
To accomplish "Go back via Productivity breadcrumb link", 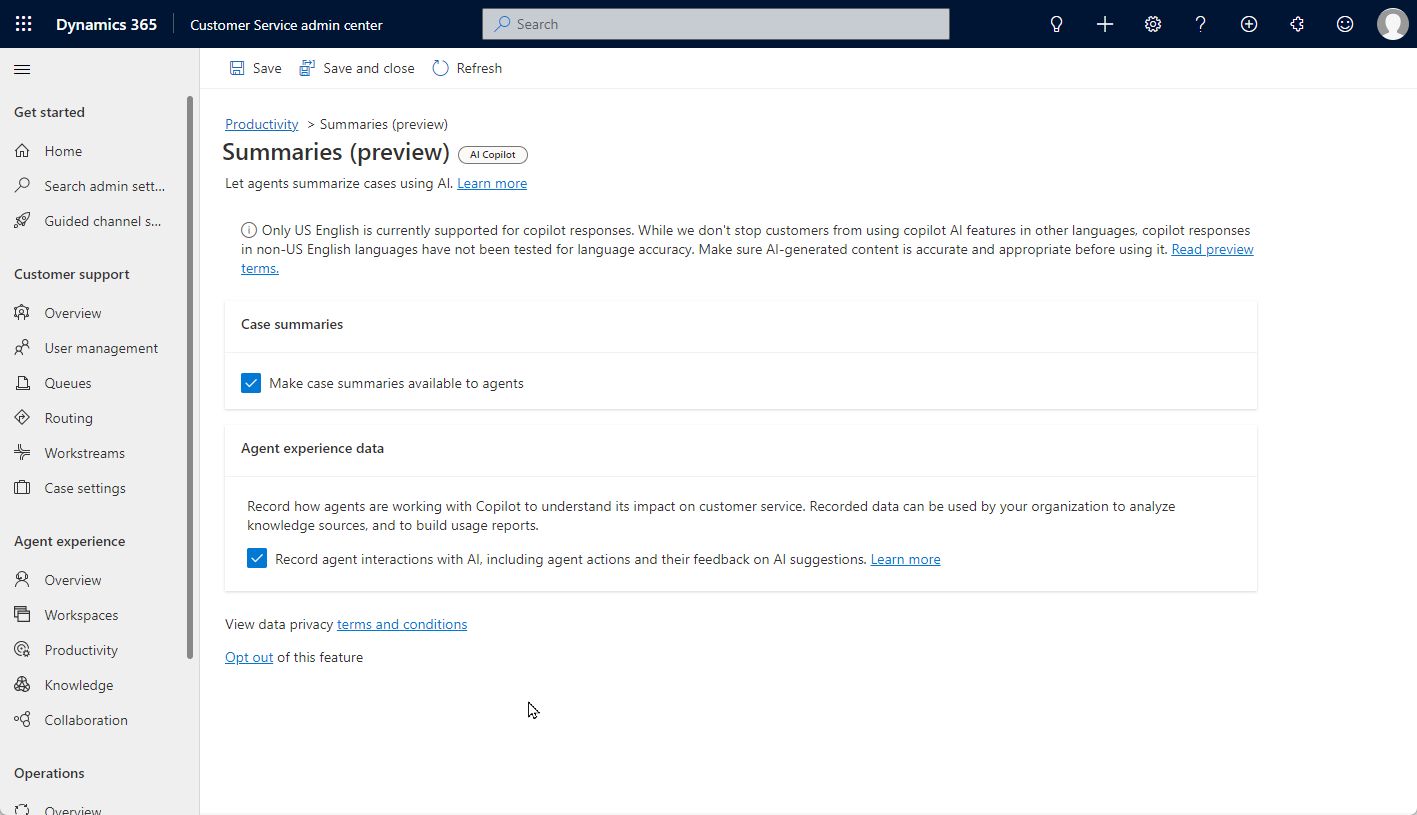I will [262, 124].
